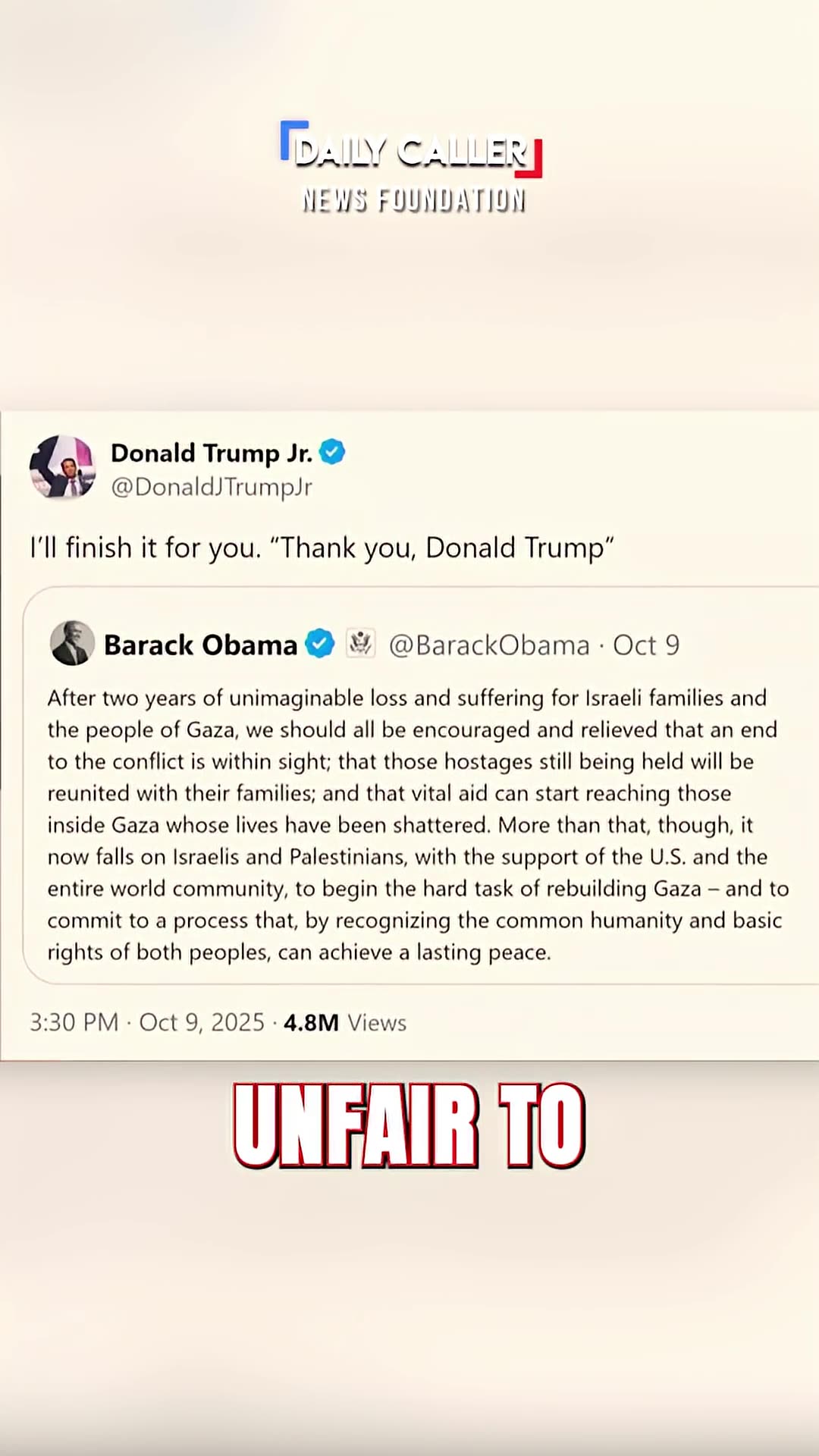This screenshot has width=819, height=1456.
Task: Click Barack Obama's profile picture
Action: pyautogui.click(x=72, y=643)
